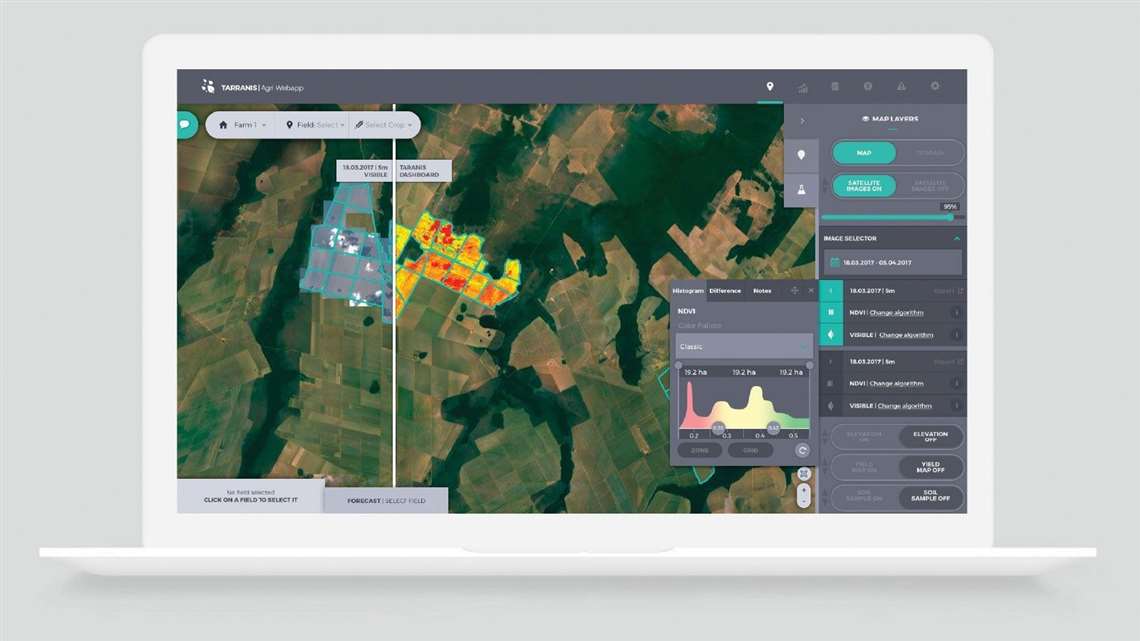Click the lower histogram threshold handle
This screenshot has width=1140, height=641.
pyautogui.click(x=718, y=429)
